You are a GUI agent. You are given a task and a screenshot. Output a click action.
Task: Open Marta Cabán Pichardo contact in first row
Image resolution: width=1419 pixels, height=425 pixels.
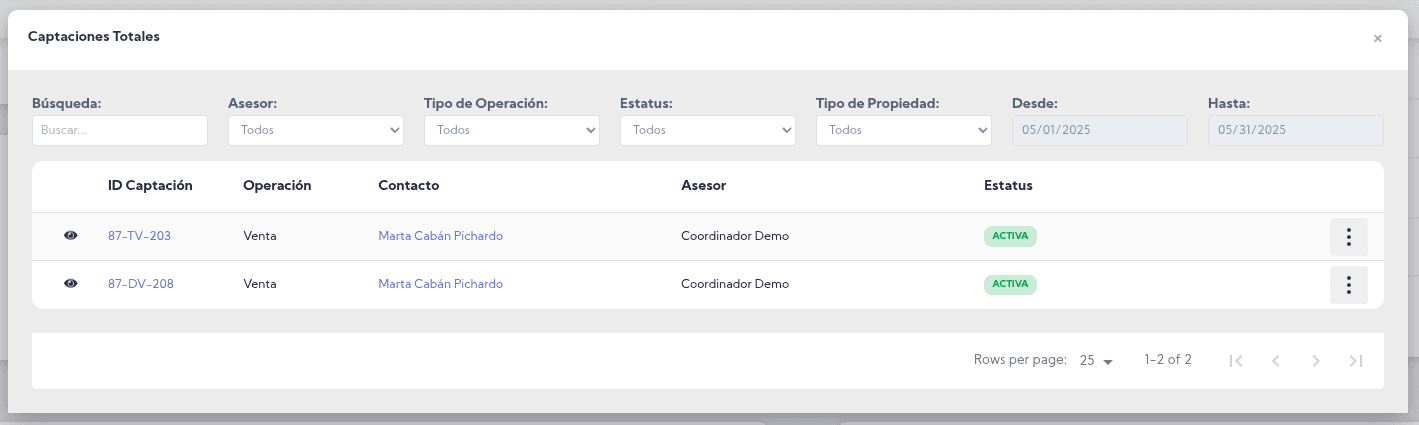440,236
